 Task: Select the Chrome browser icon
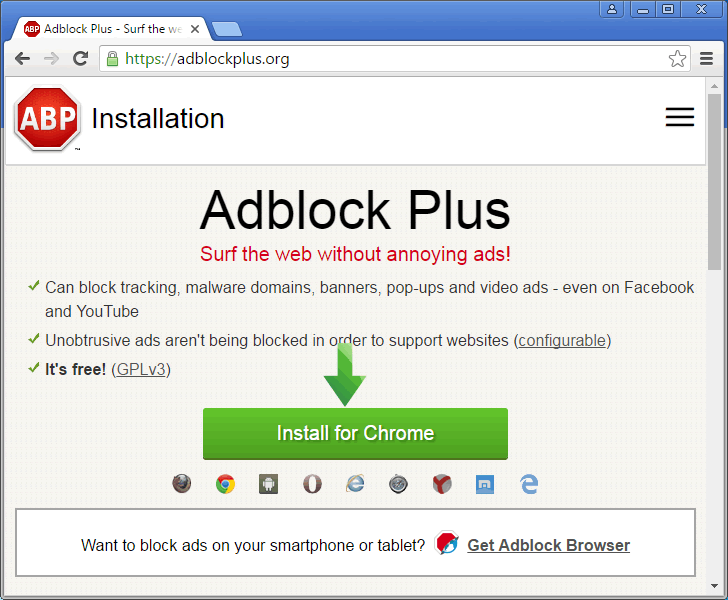tap(225, 484)
